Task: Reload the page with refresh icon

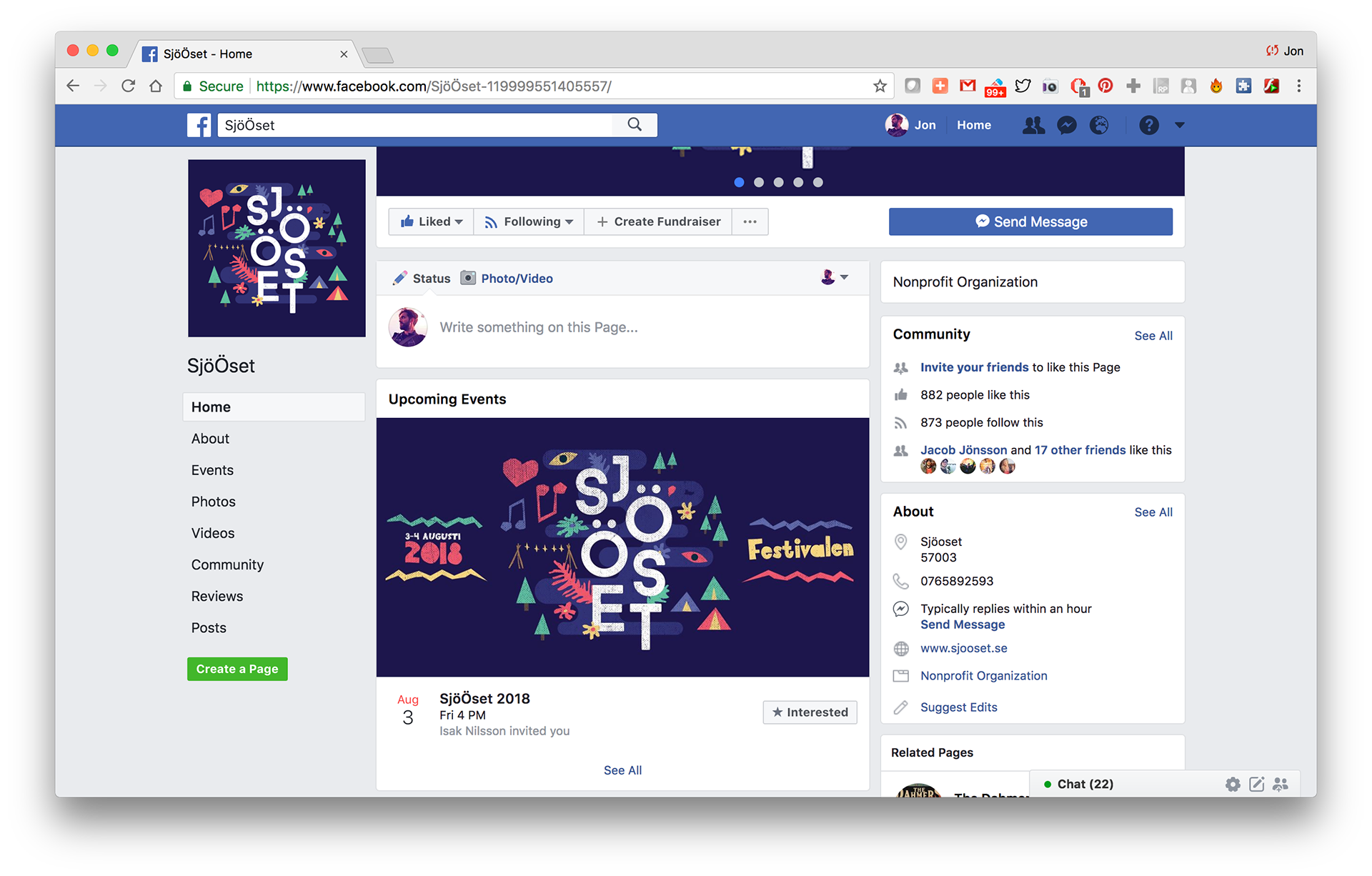Action: pos(129,86)
